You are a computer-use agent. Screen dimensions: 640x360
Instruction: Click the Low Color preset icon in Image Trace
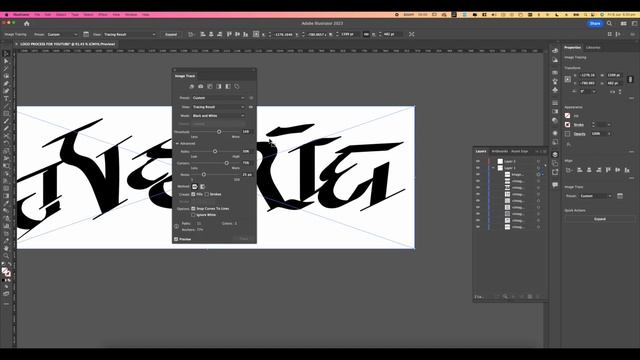(x=210, y=87)
